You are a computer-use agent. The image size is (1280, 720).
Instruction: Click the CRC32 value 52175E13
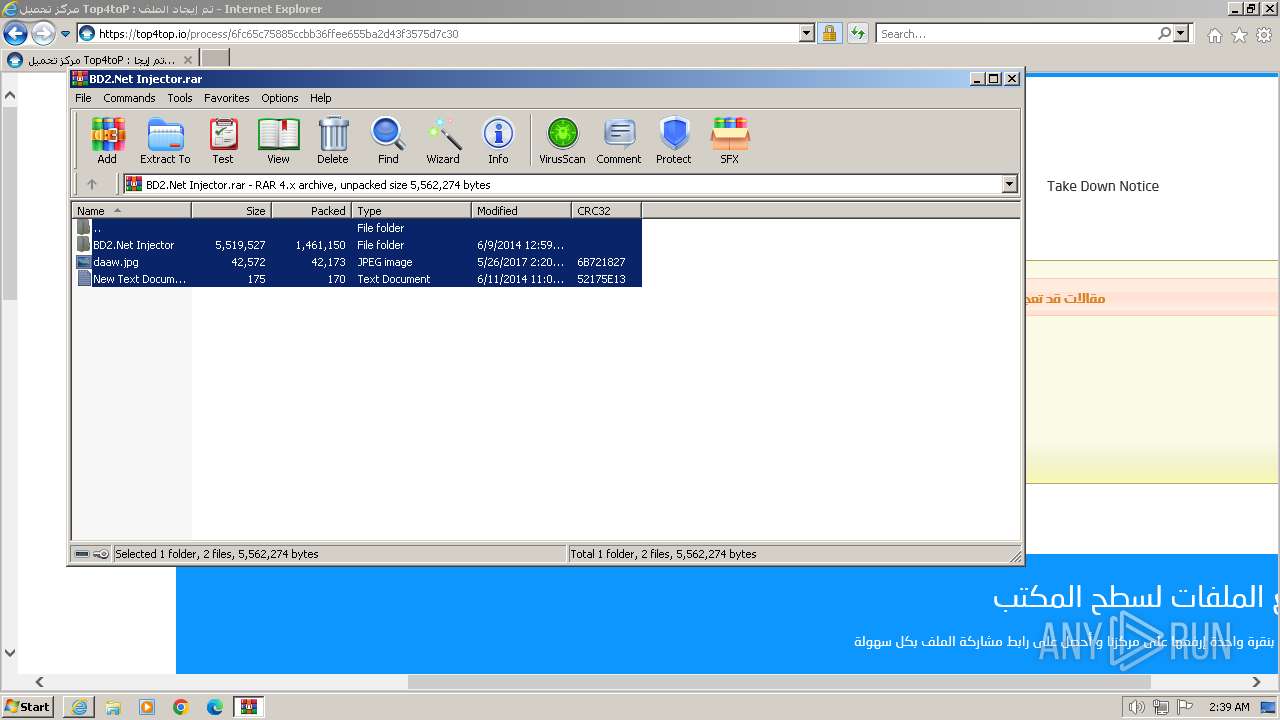[x=601, y=279]
